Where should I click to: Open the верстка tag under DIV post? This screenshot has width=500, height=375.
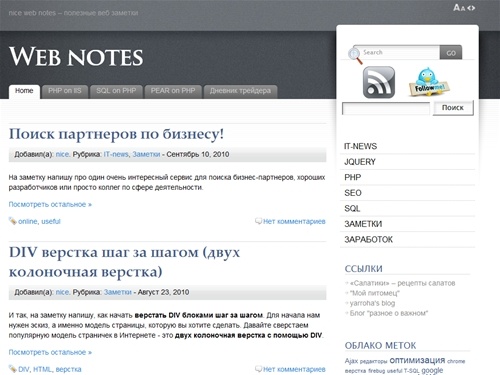coord(68,369)
